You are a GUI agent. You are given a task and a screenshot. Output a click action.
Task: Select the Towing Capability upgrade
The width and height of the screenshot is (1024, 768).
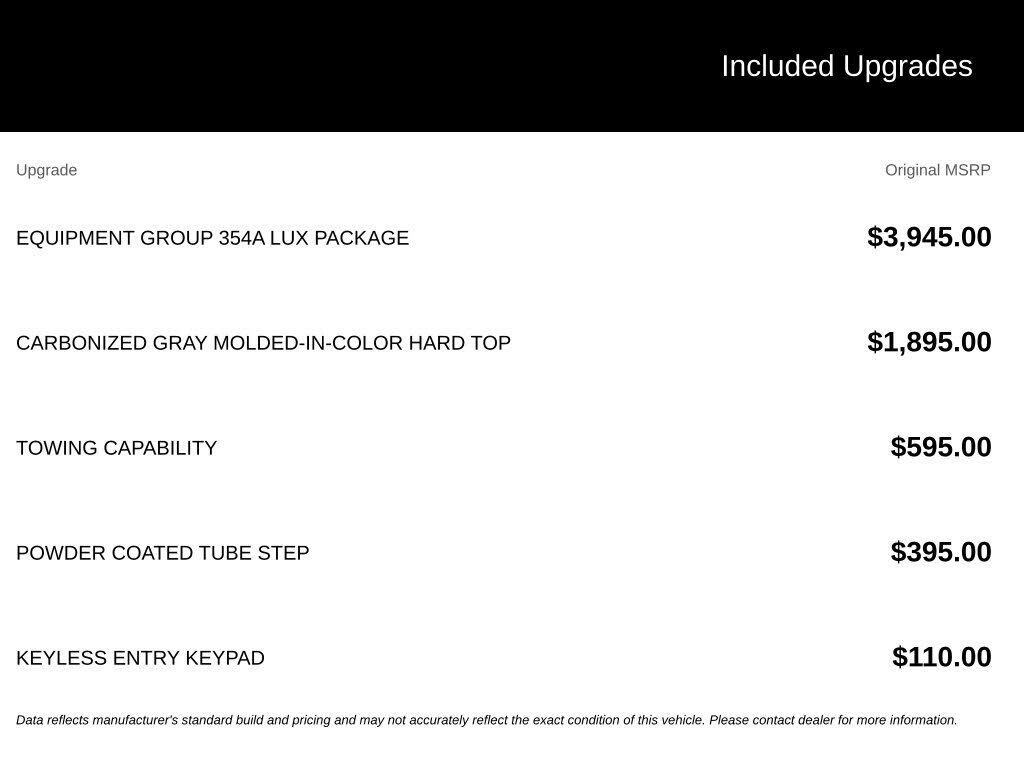tap(116, 448)
